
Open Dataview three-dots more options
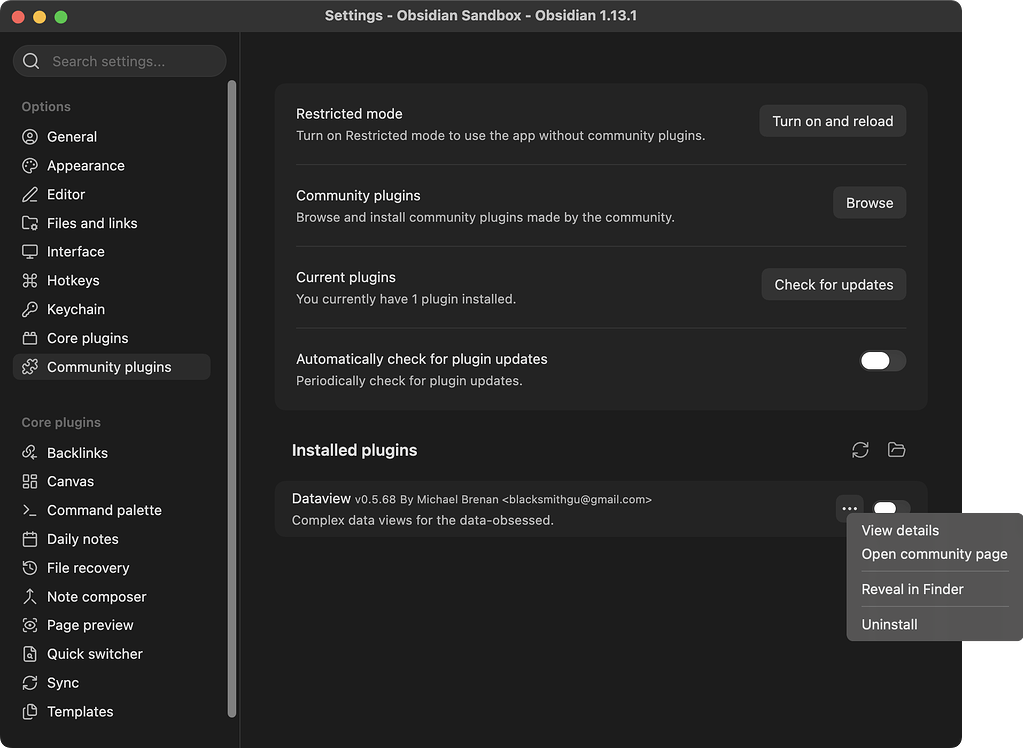[849, 508]
